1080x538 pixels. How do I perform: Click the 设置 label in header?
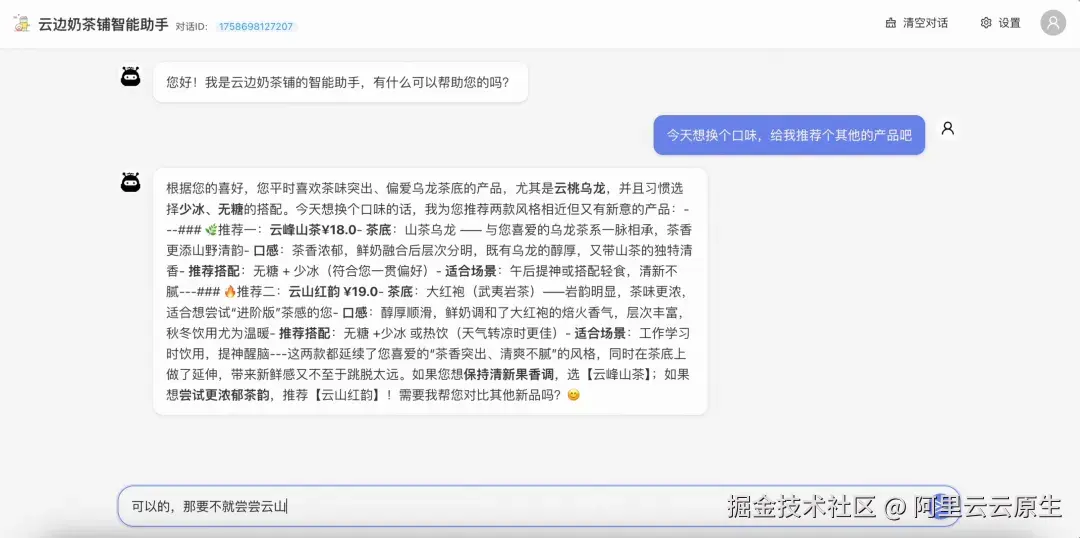pyautogui.click(x=1010, y=23)
